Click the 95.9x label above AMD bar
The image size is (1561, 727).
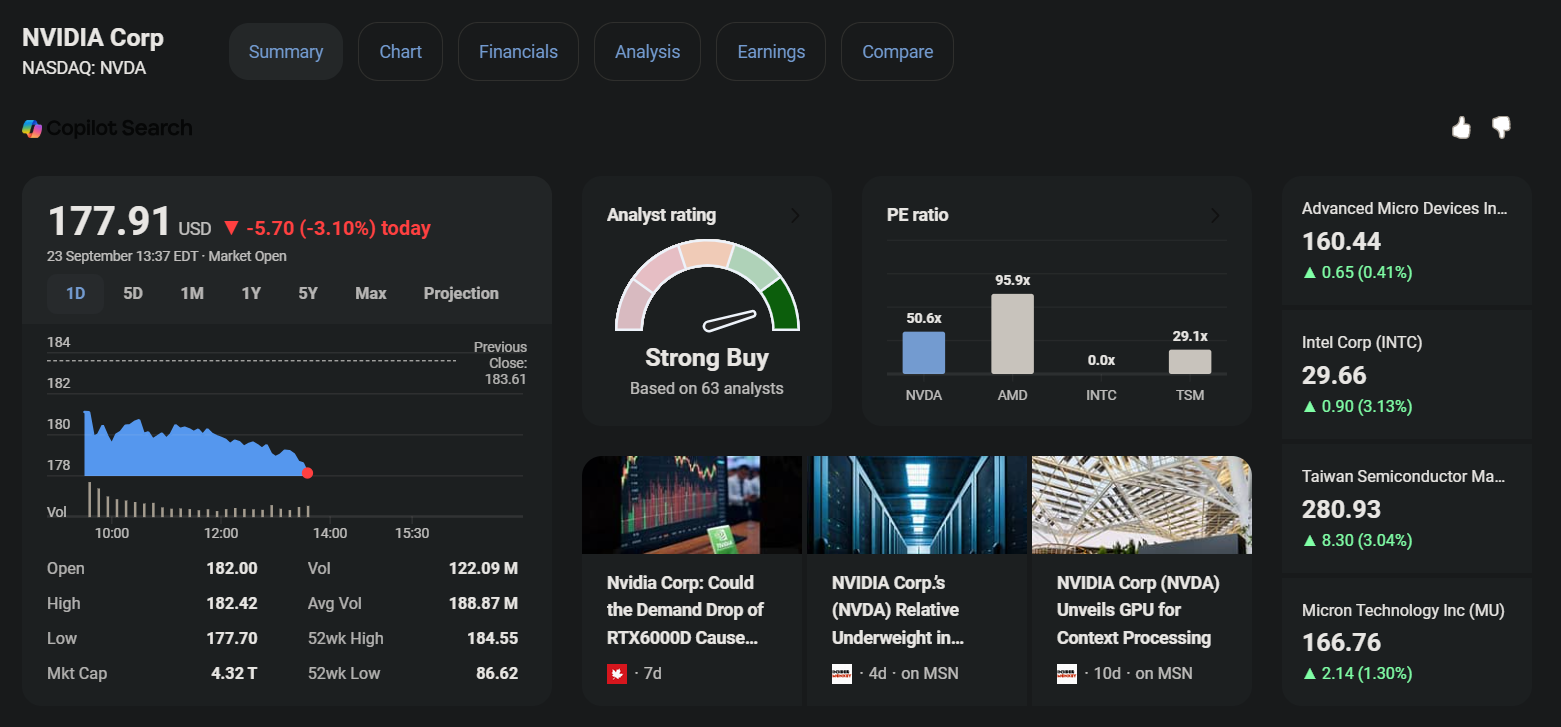[1012, 280]
